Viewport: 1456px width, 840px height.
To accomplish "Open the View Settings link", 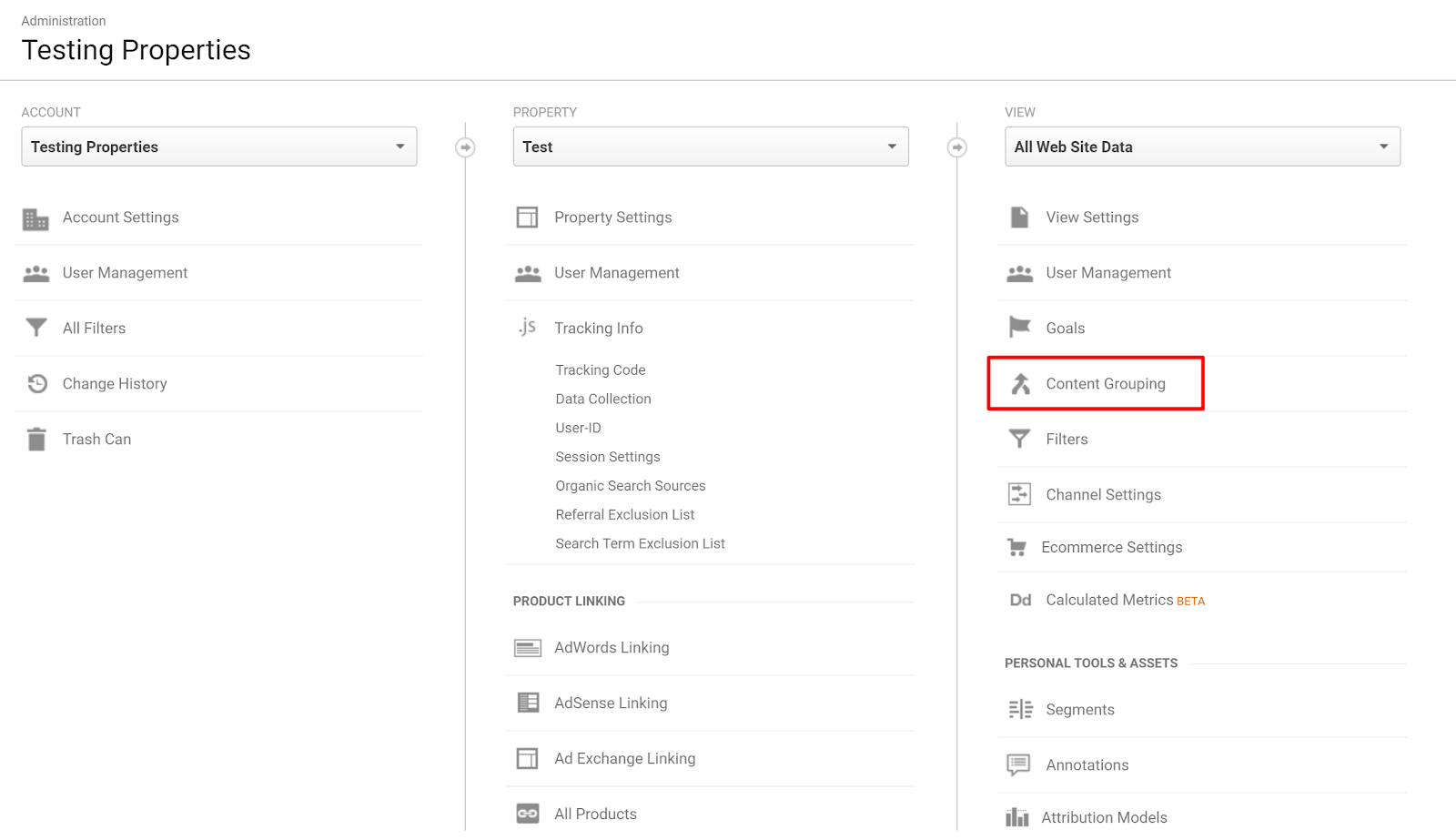I will [x=1092, y=218].
